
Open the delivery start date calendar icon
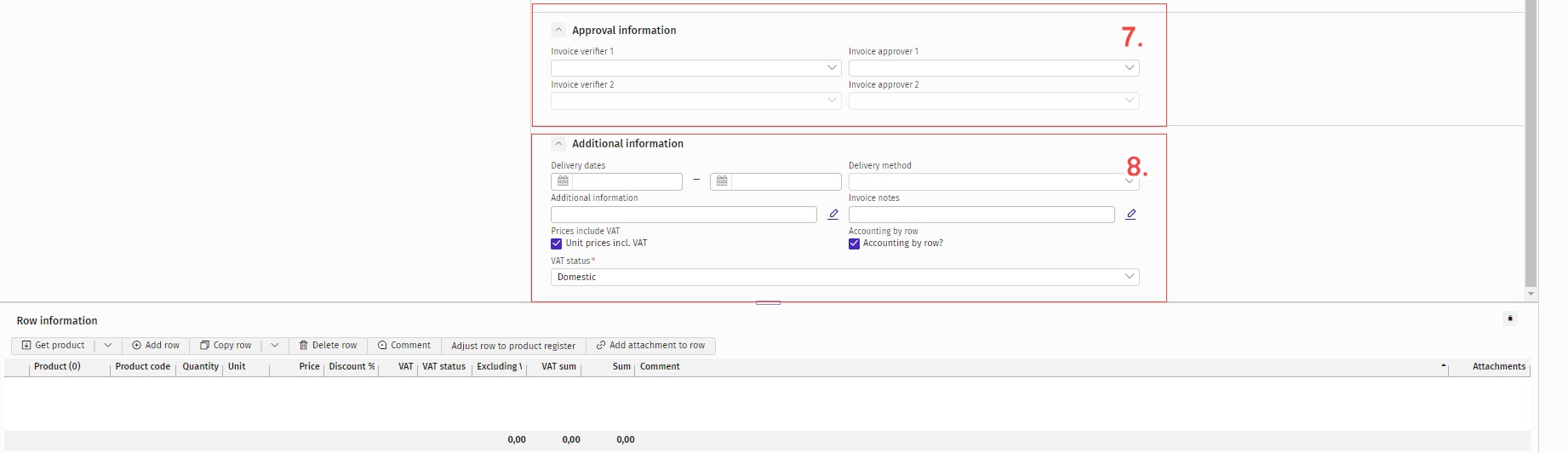(563, 181)
